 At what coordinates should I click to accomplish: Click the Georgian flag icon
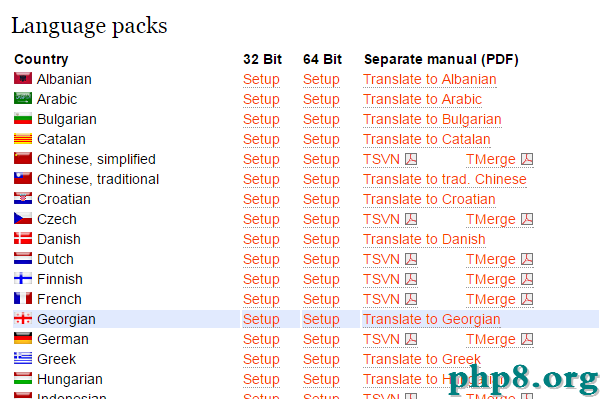click(x=23, y=318)
